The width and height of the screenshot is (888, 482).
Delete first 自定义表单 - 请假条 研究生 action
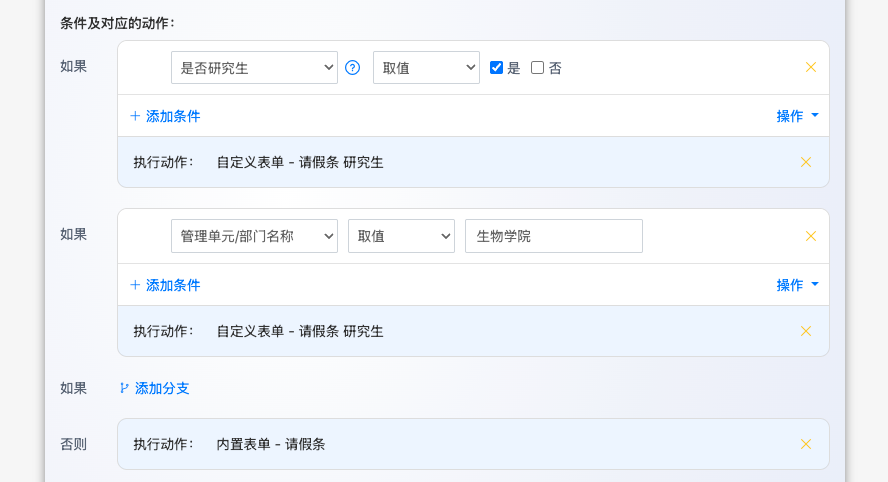[806, 162]
